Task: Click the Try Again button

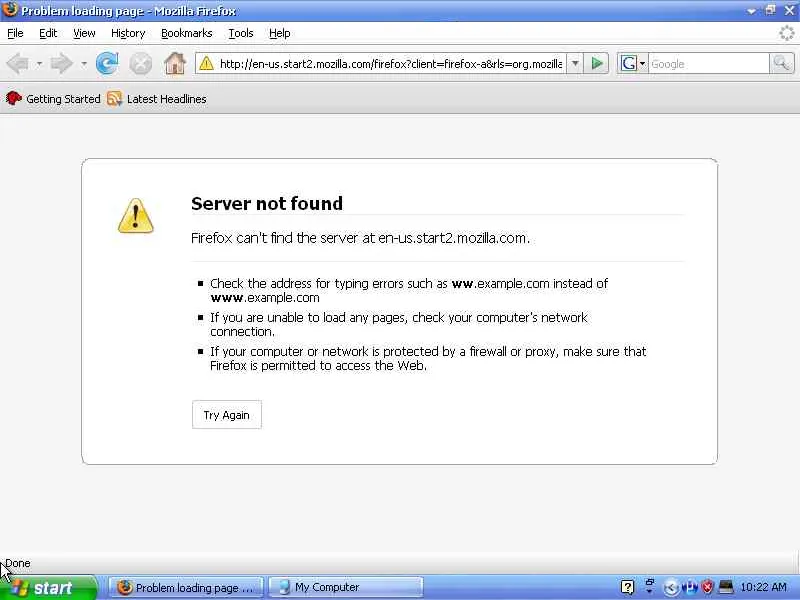Action: point(227,415)
